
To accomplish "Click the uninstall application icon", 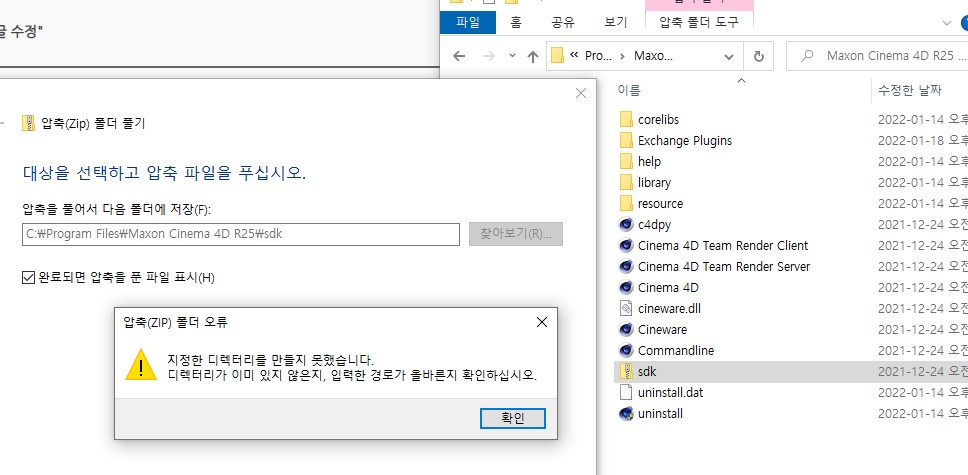I will coord(626,413).
